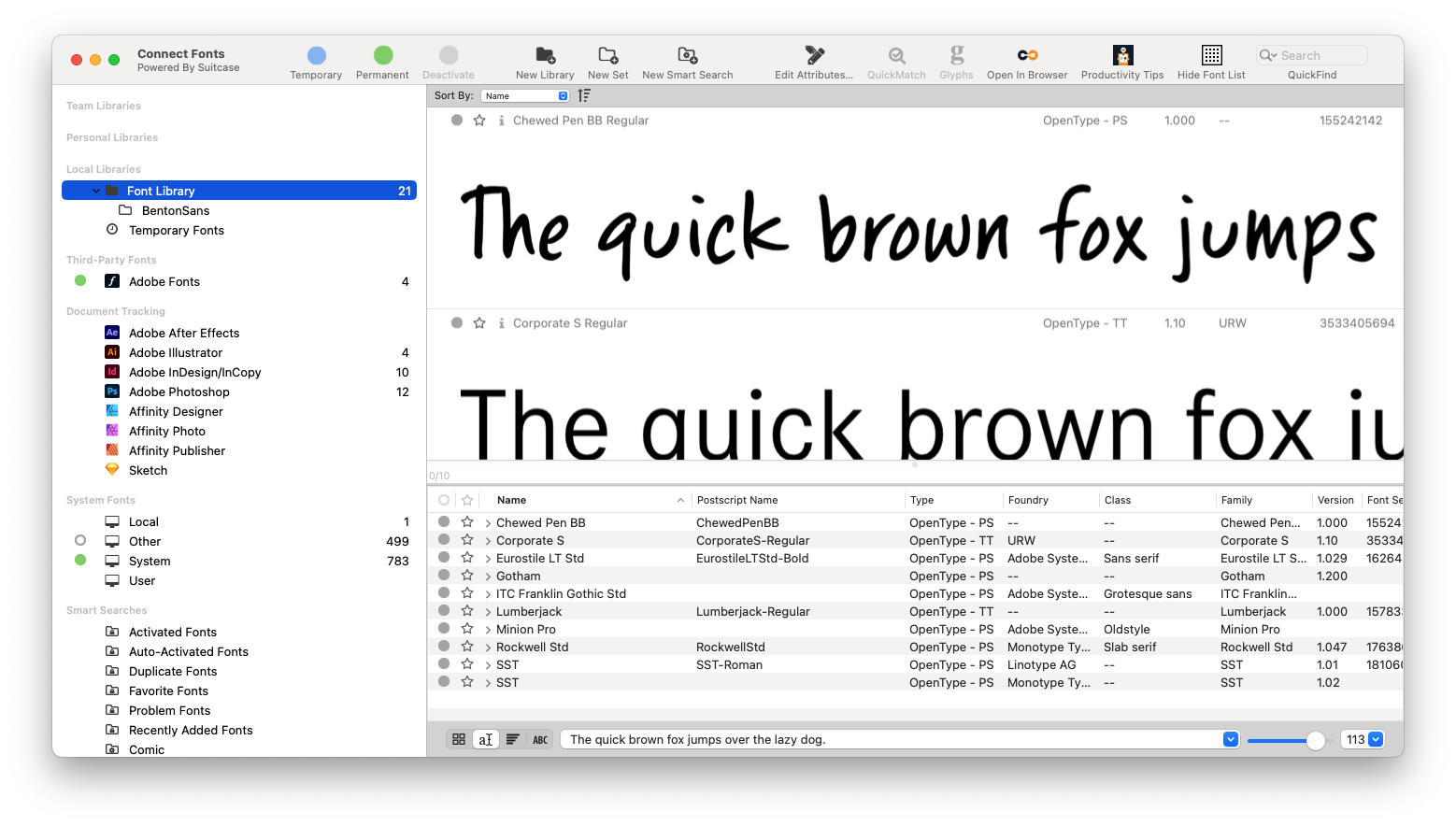Open New Smart Search from toolbar

(x=687, y=56)
